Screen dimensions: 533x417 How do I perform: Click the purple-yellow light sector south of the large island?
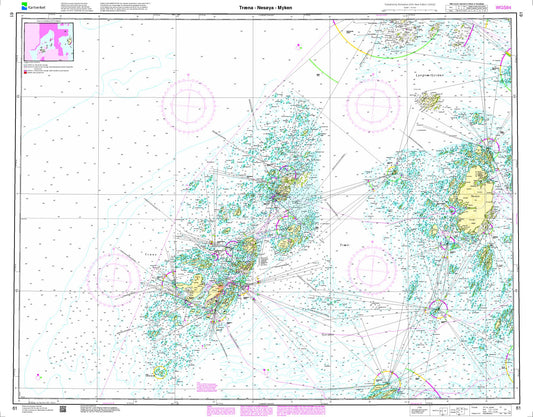pyautogui.click(x=438, y=309)
